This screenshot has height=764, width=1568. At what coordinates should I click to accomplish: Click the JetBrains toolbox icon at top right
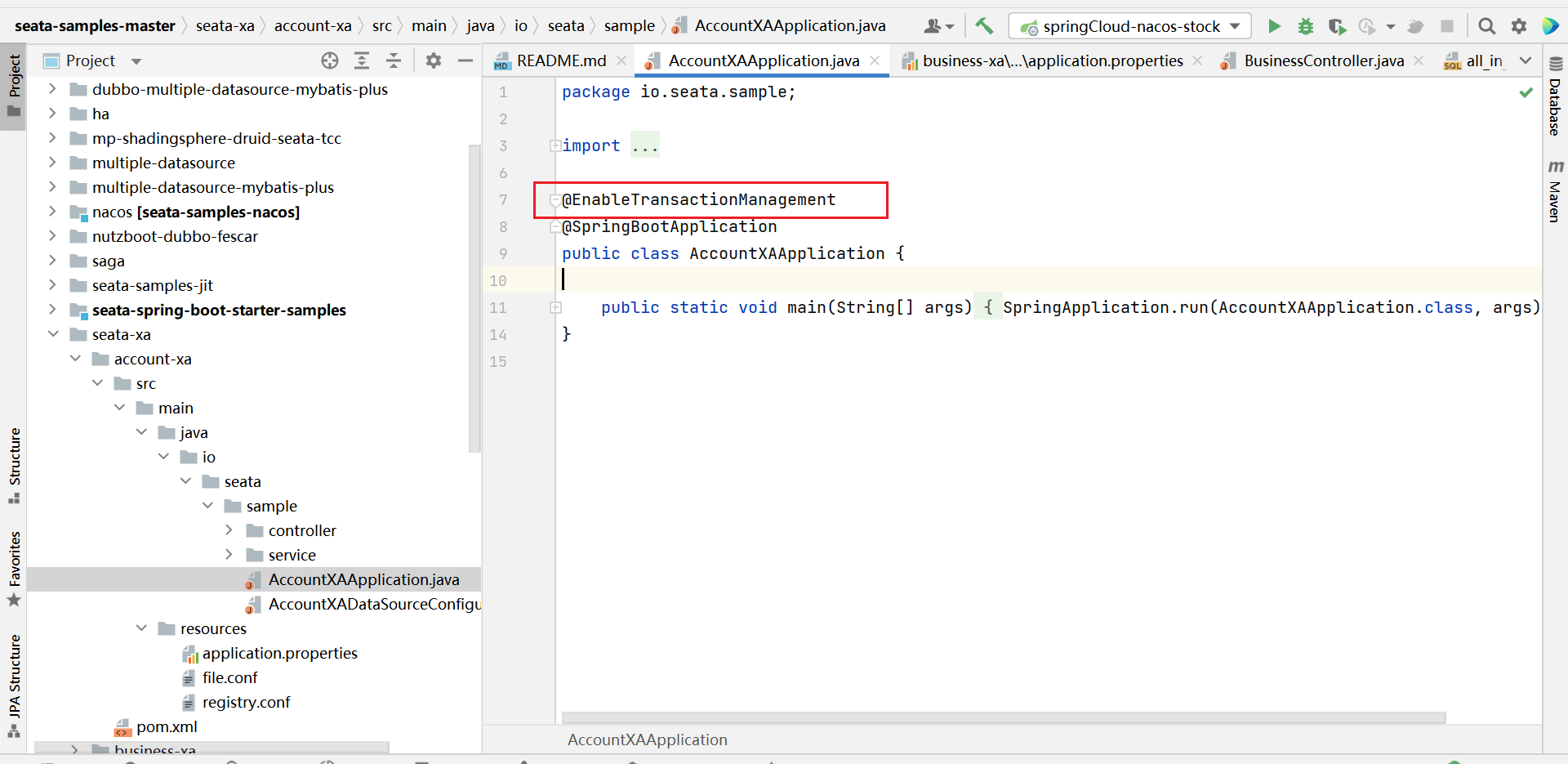pos(1550,26)
